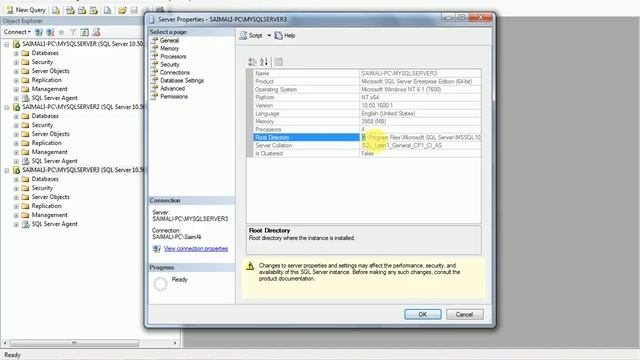Screen dimensions: 640x360
Task: Select the Language property row
Action: click(367, 113)
